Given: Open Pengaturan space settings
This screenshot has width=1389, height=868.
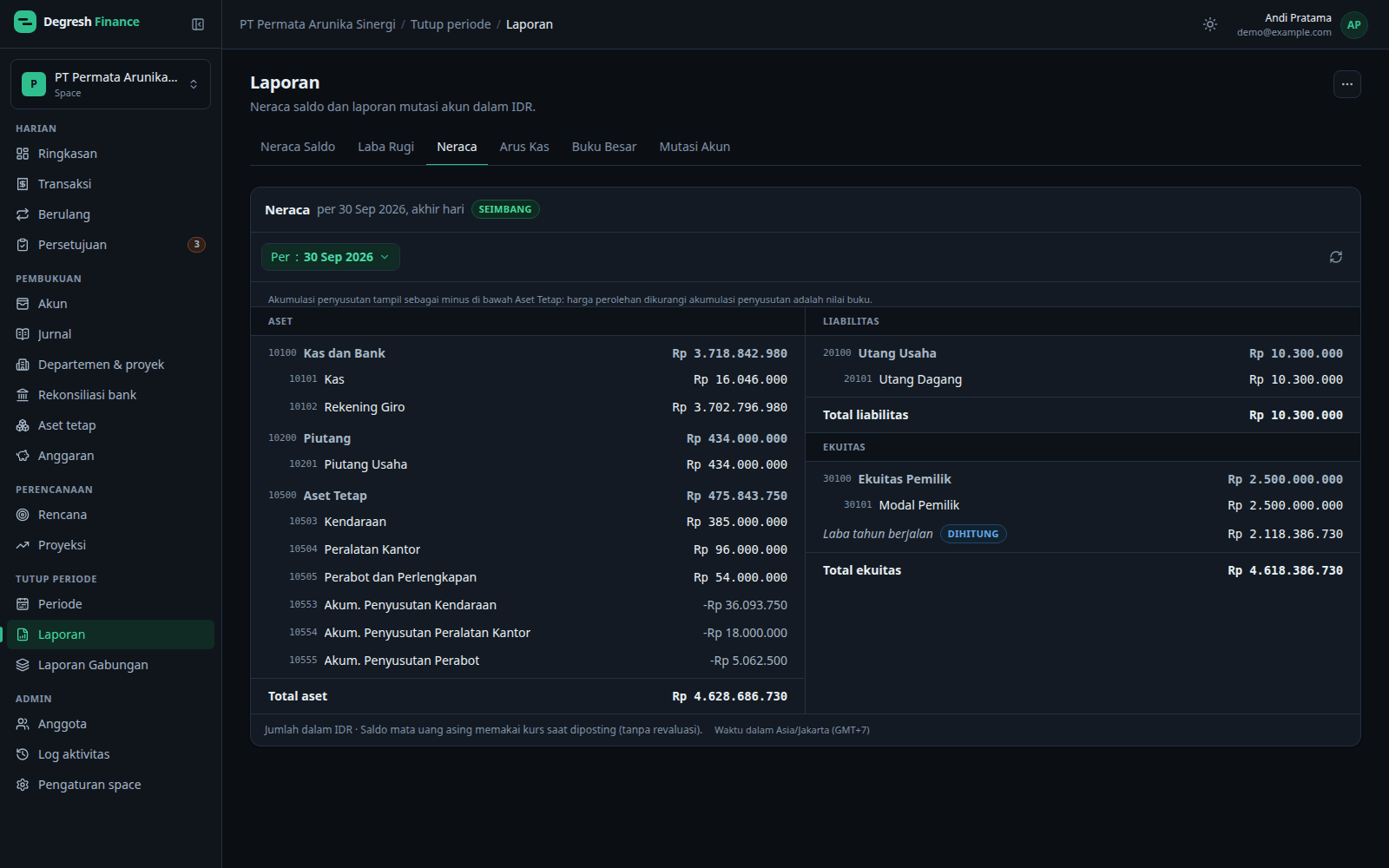Looking at the screenshot, I should 110,785.
